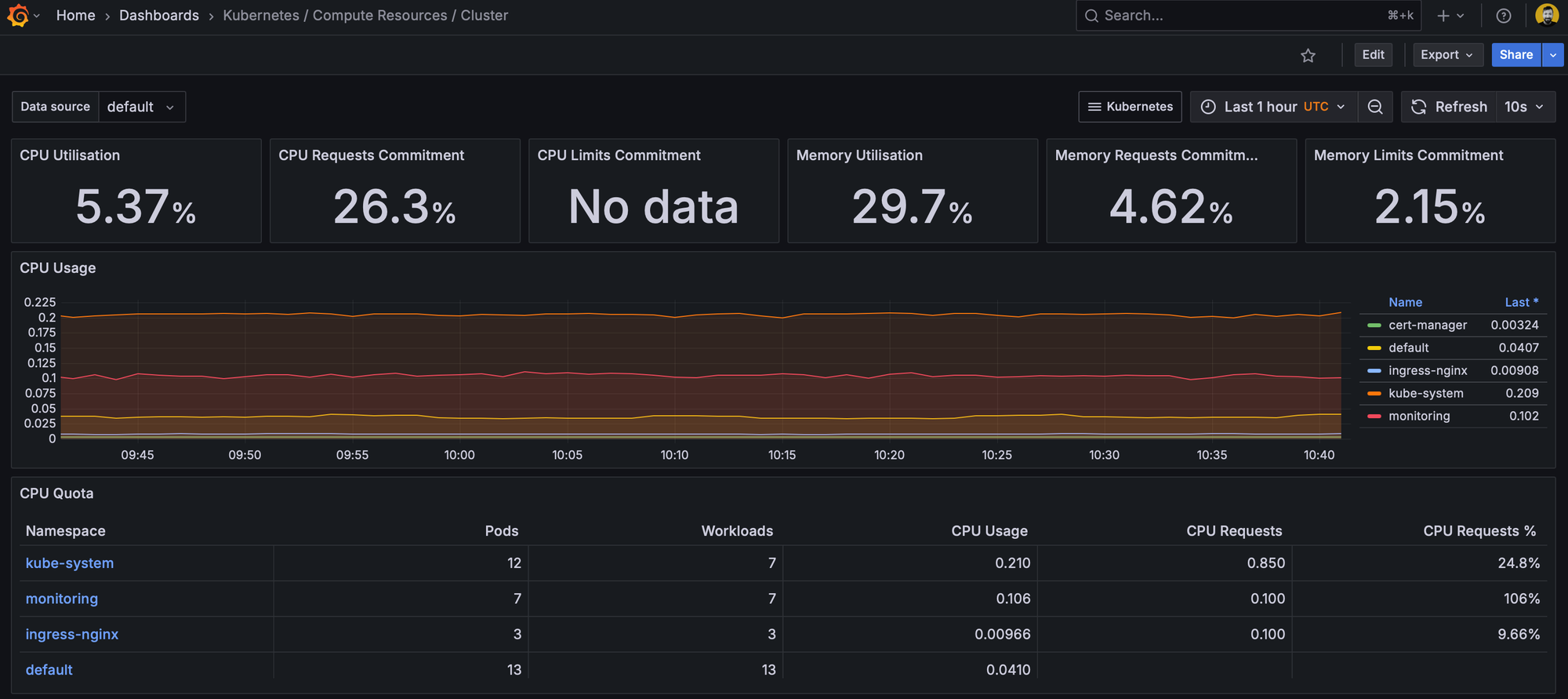
Task: Sort CPU Quota by Workloads header
Action: click(737, 531)
